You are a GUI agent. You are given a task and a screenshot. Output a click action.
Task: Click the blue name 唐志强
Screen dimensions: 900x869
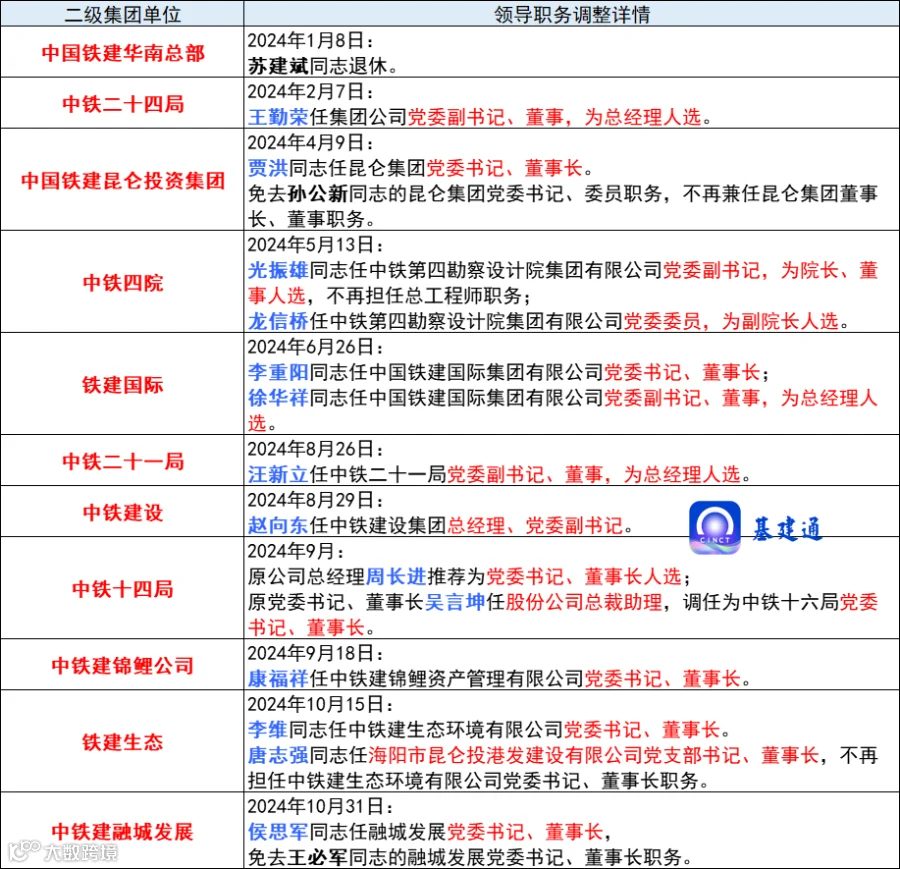pos(278,755)
